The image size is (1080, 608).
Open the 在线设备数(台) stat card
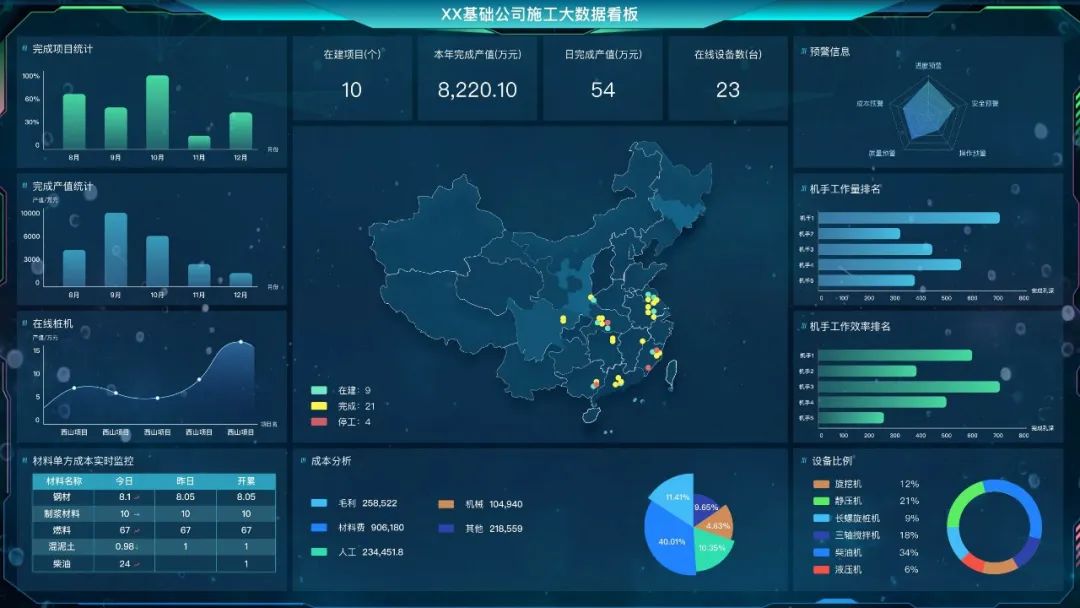coord(727,78)
